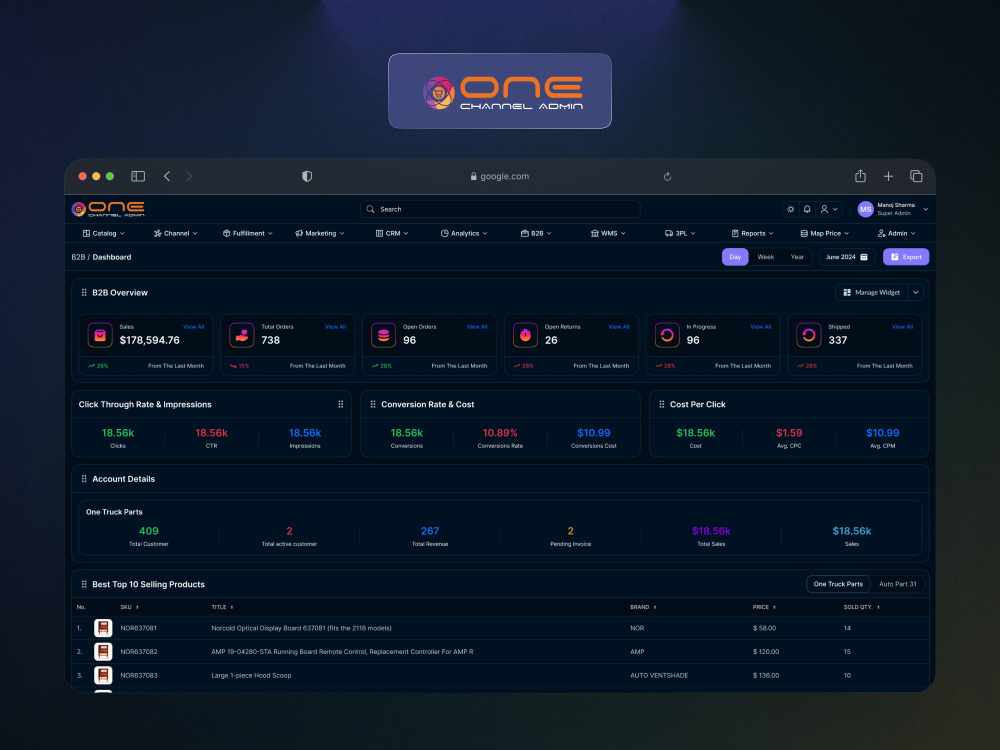Click the Open Orders stack icon
The width and height of the screenshot is (1000, 750).
(383, 335)
